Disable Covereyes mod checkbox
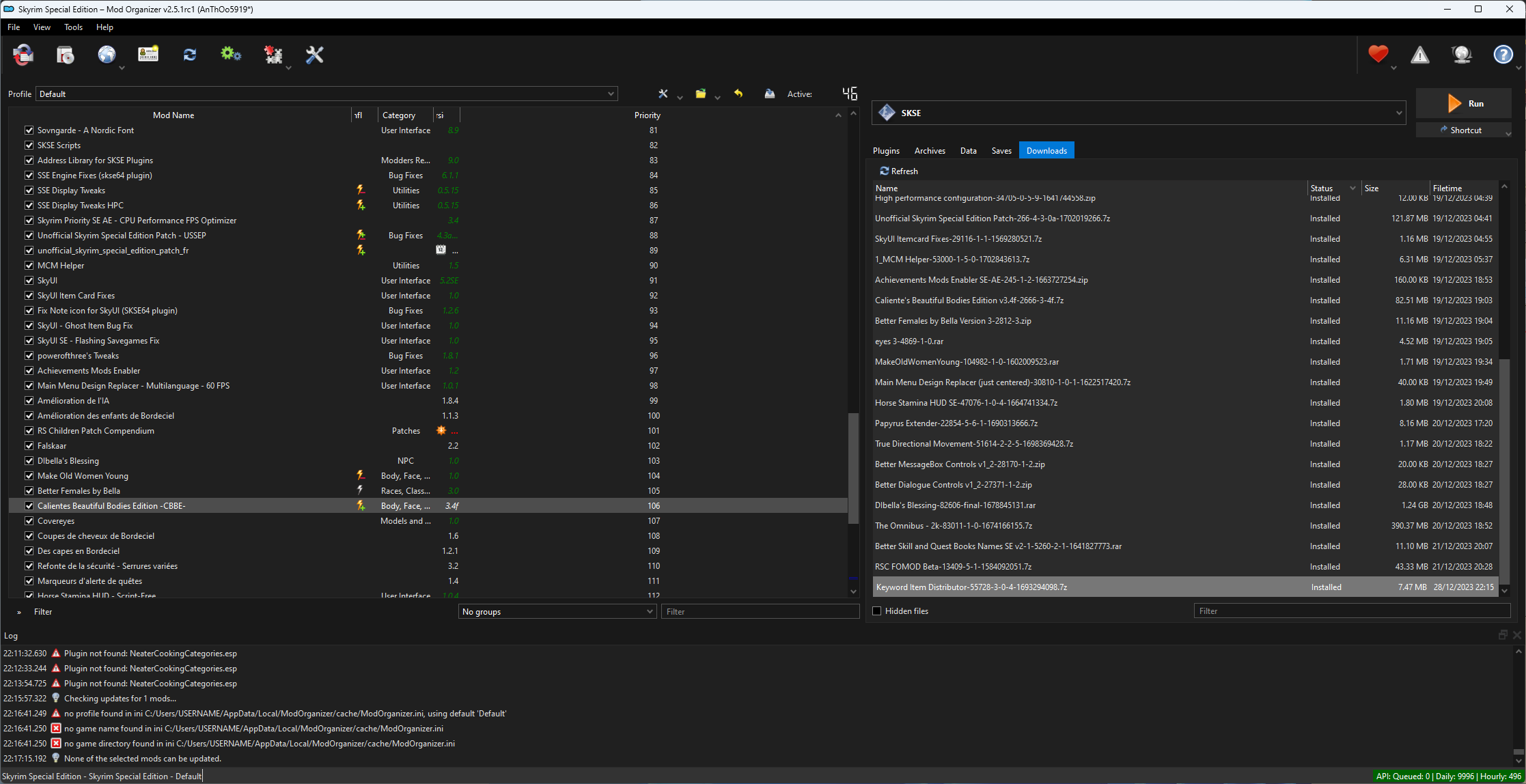Screen dimensions: 1526x784 point(29,520)
